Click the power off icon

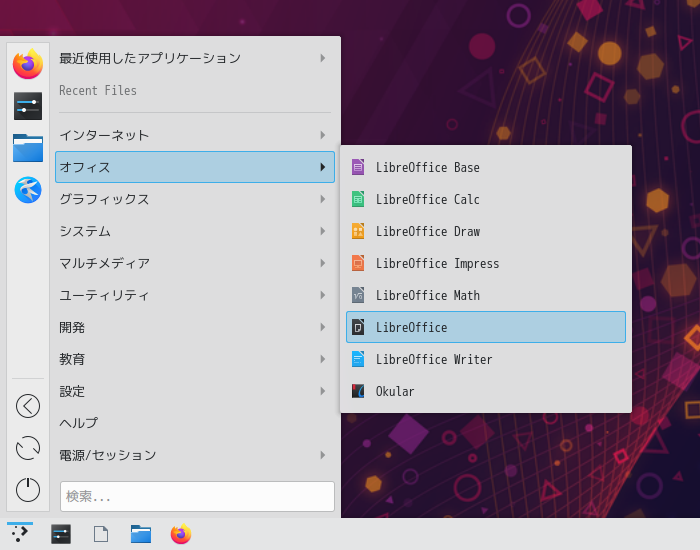tap(28, 489)
